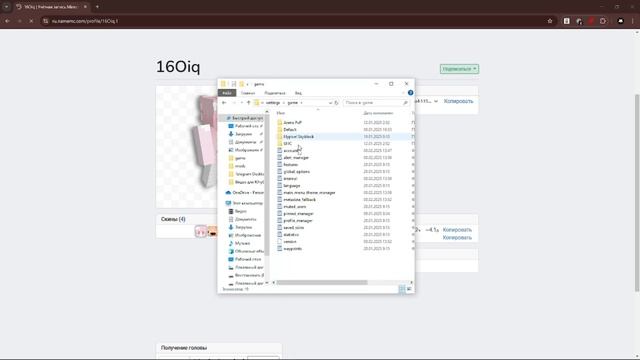The width and height of the screenshot is (640, 360).
Task: Select the profile_manager file
Action: pos(298,220)
